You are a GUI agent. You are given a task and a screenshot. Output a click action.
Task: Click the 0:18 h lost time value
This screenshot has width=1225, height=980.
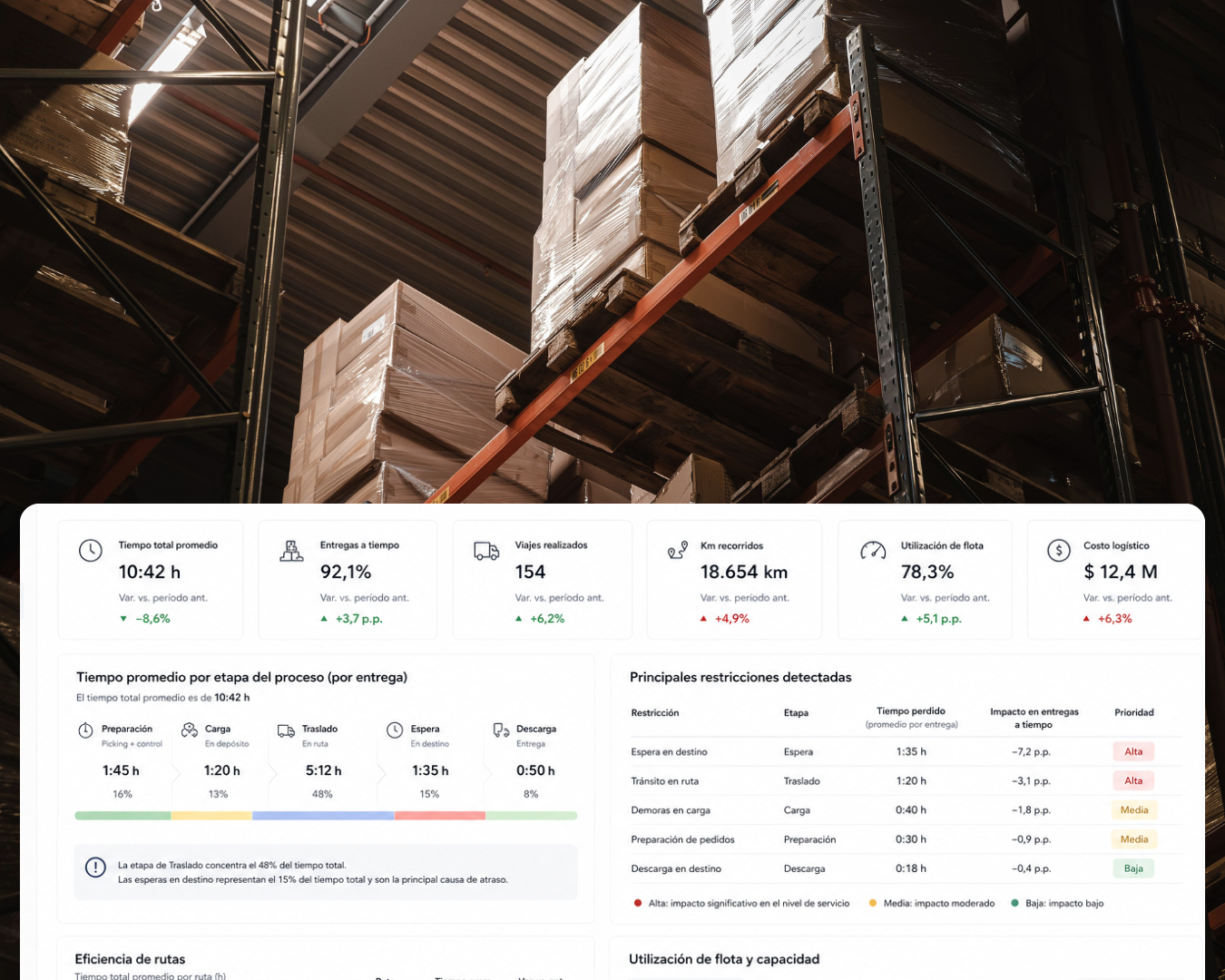tap(911, 868)
